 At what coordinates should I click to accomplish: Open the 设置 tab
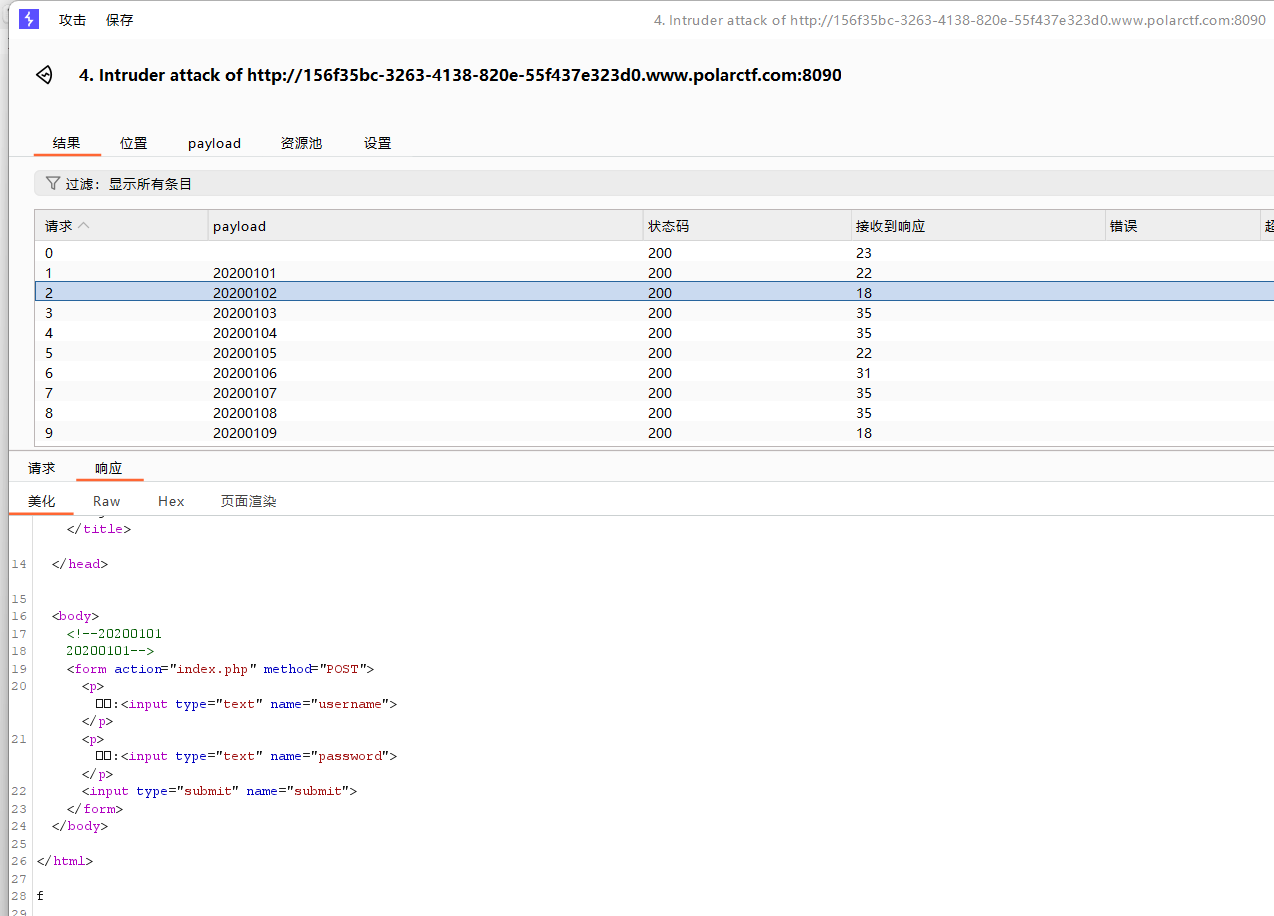(x=377, y=143)
